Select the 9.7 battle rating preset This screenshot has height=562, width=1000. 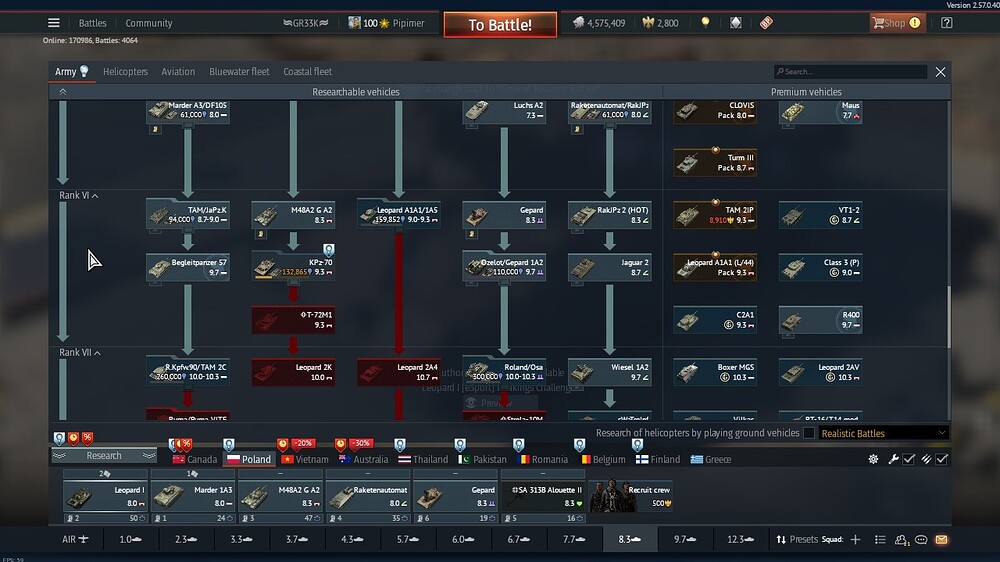coord(684,540)
